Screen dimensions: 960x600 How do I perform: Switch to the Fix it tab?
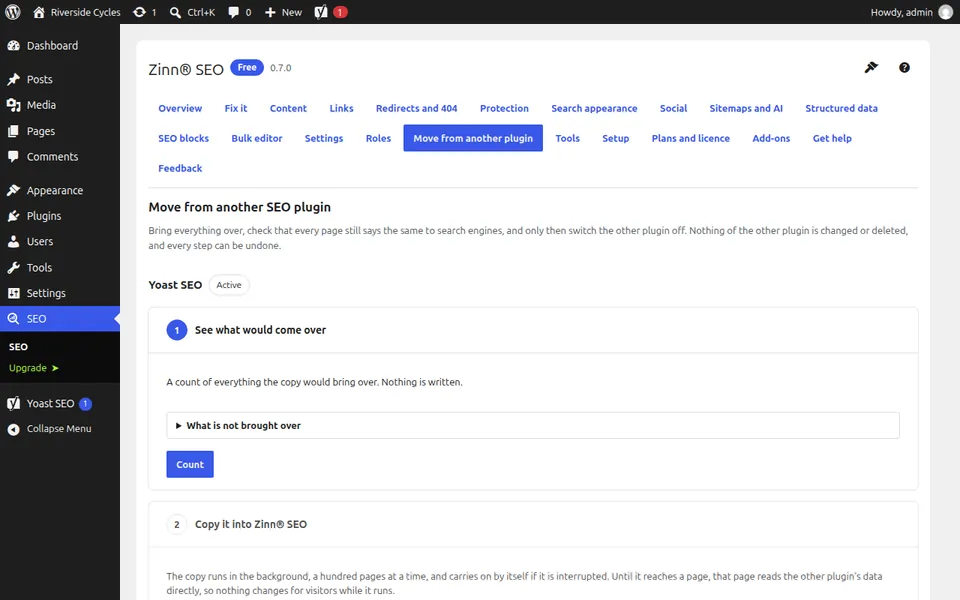236,108
